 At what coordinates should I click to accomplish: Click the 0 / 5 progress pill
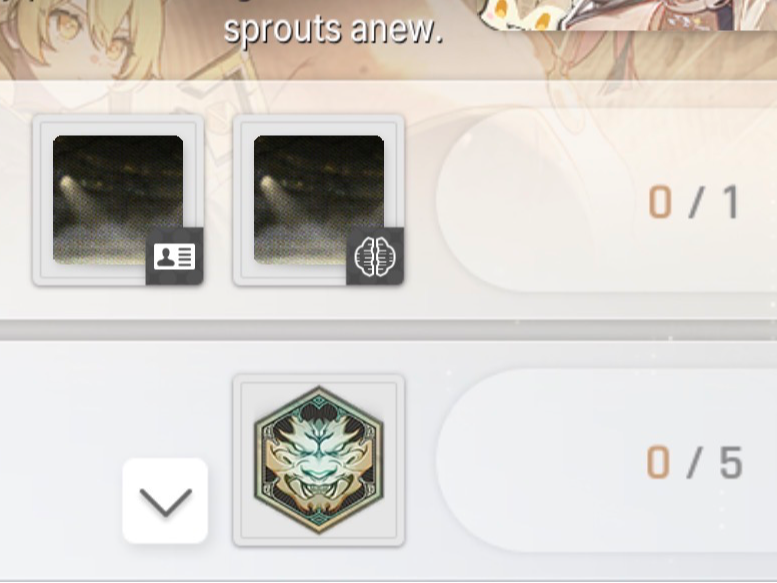[x=607, y=460]
